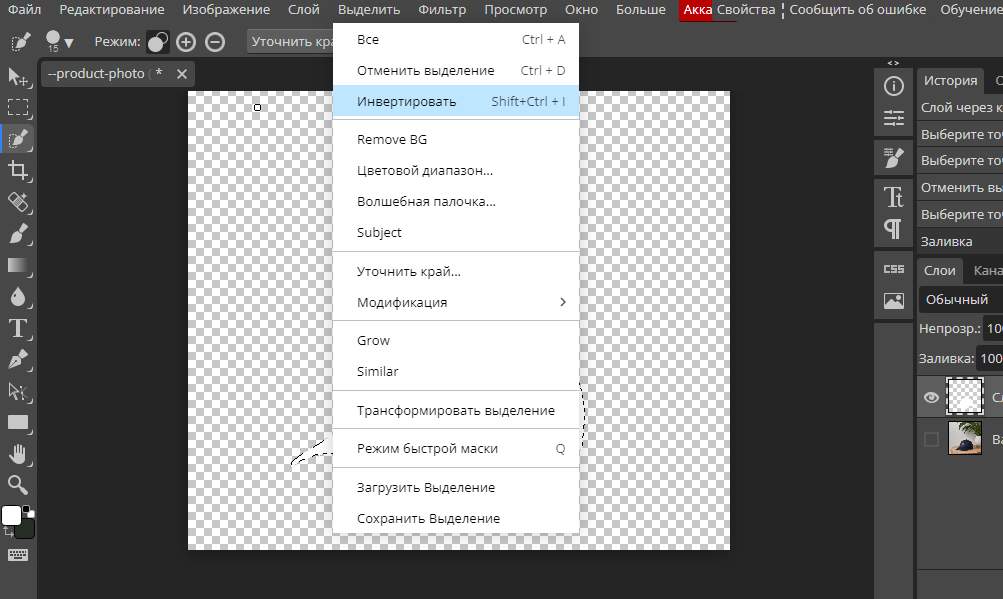Viewport: 1003px width, 599px height.
Task: Click the Уточнить край button in options bar
Action: pos(291,42)
